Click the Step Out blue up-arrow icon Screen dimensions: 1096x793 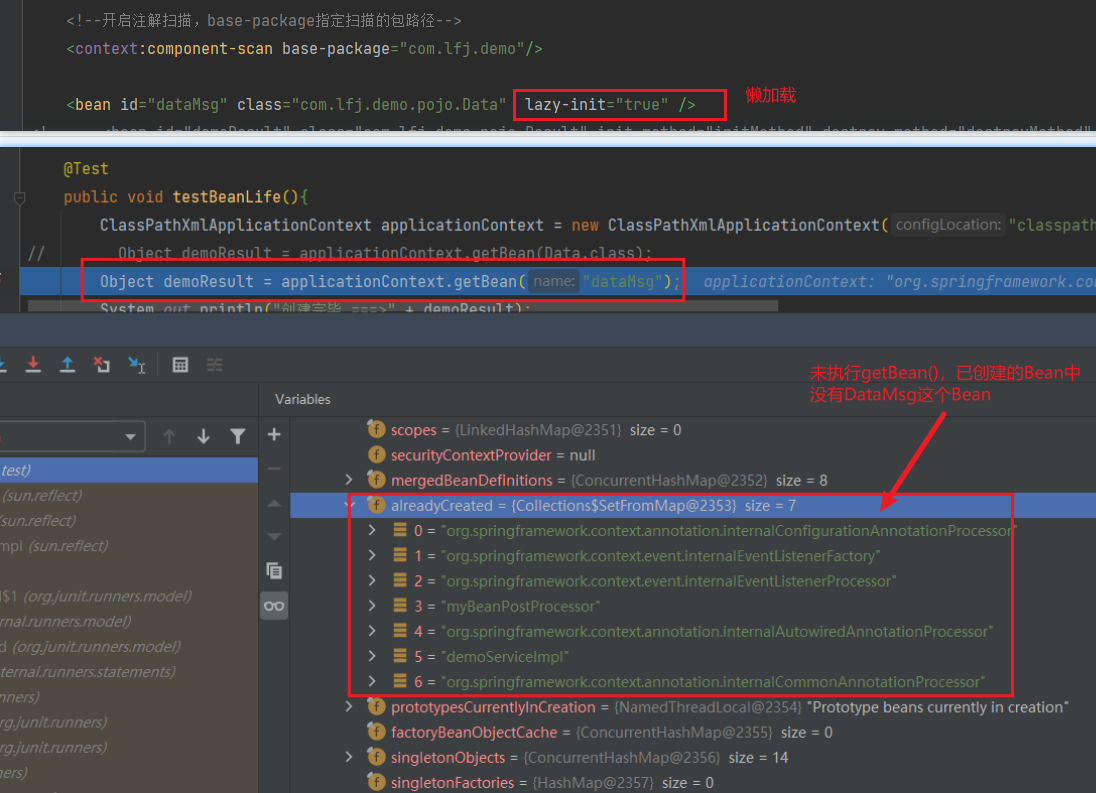coord(67,365)
